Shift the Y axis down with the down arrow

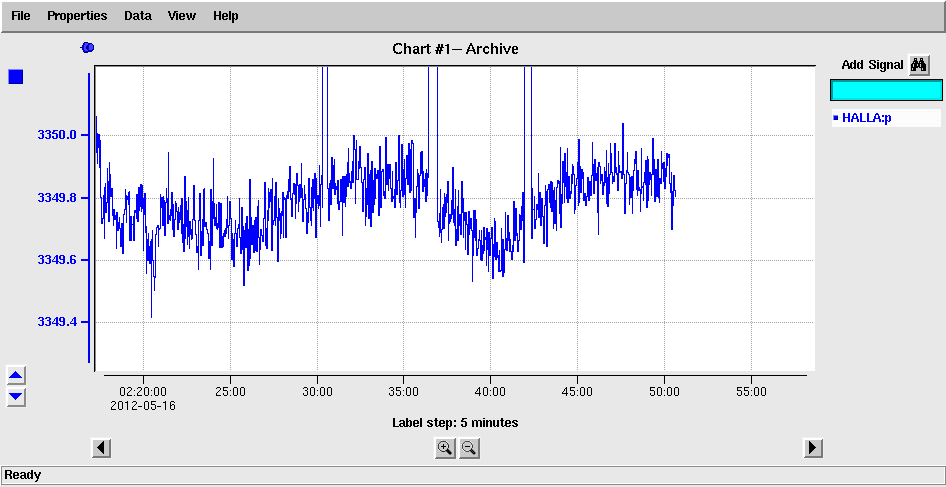[x=16, y=397]
